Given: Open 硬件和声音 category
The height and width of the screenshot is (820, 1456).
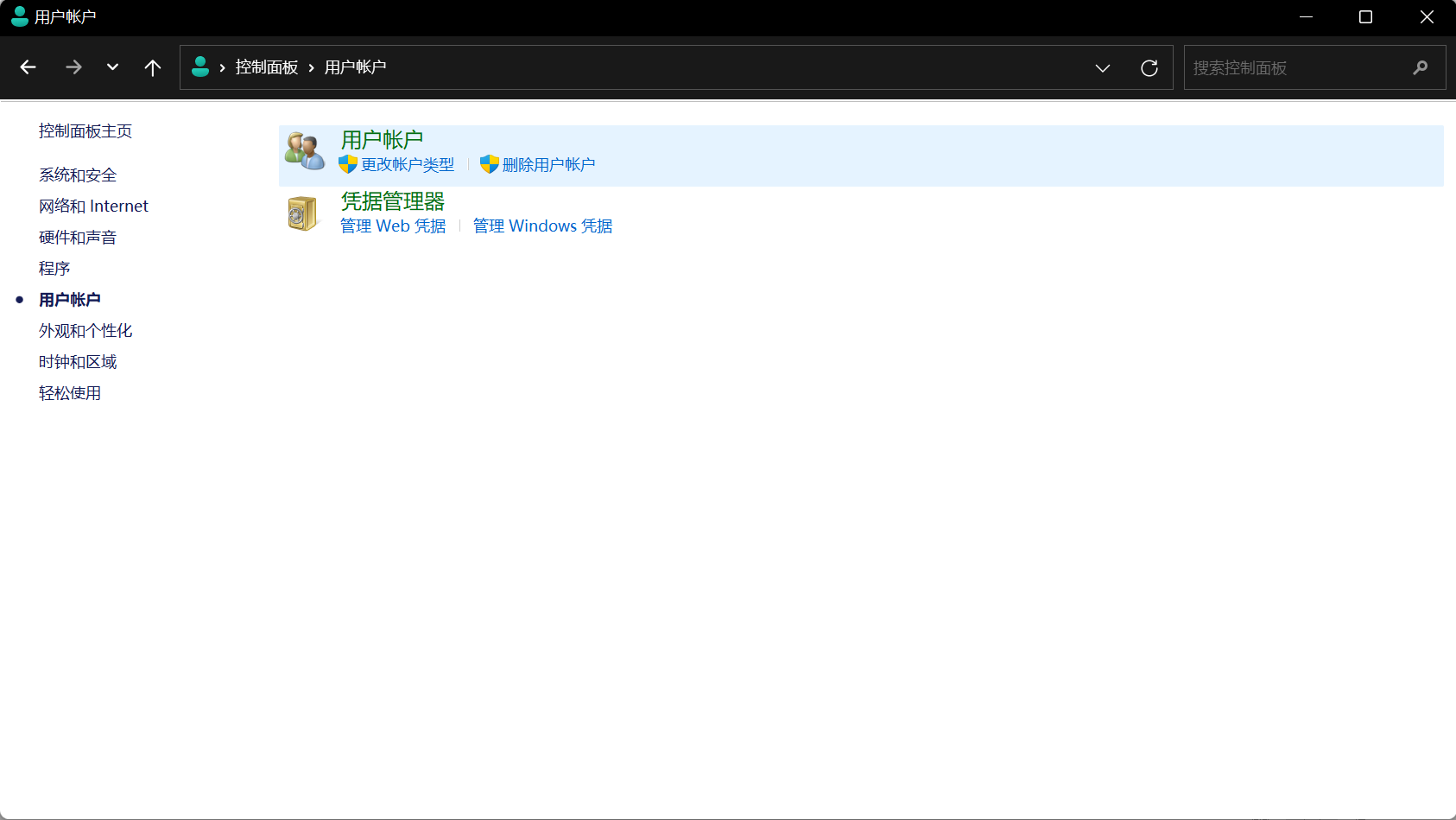Looking at the screenshot, I should tap(78, 238).
